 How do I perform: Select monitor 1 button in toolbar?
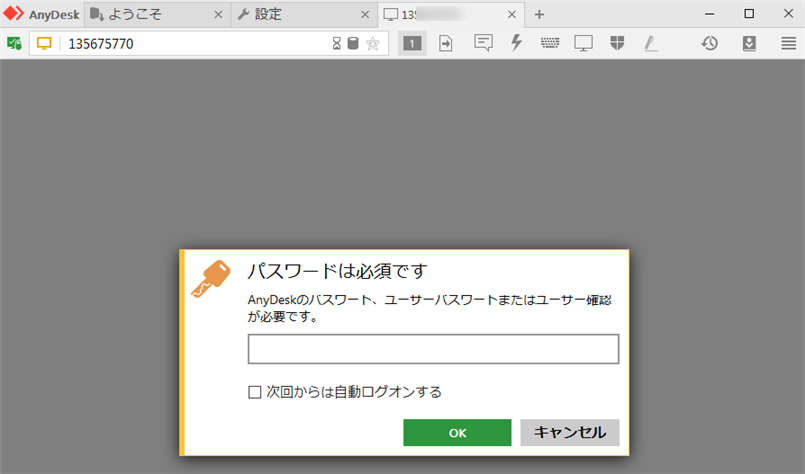(x=412, y=44)
